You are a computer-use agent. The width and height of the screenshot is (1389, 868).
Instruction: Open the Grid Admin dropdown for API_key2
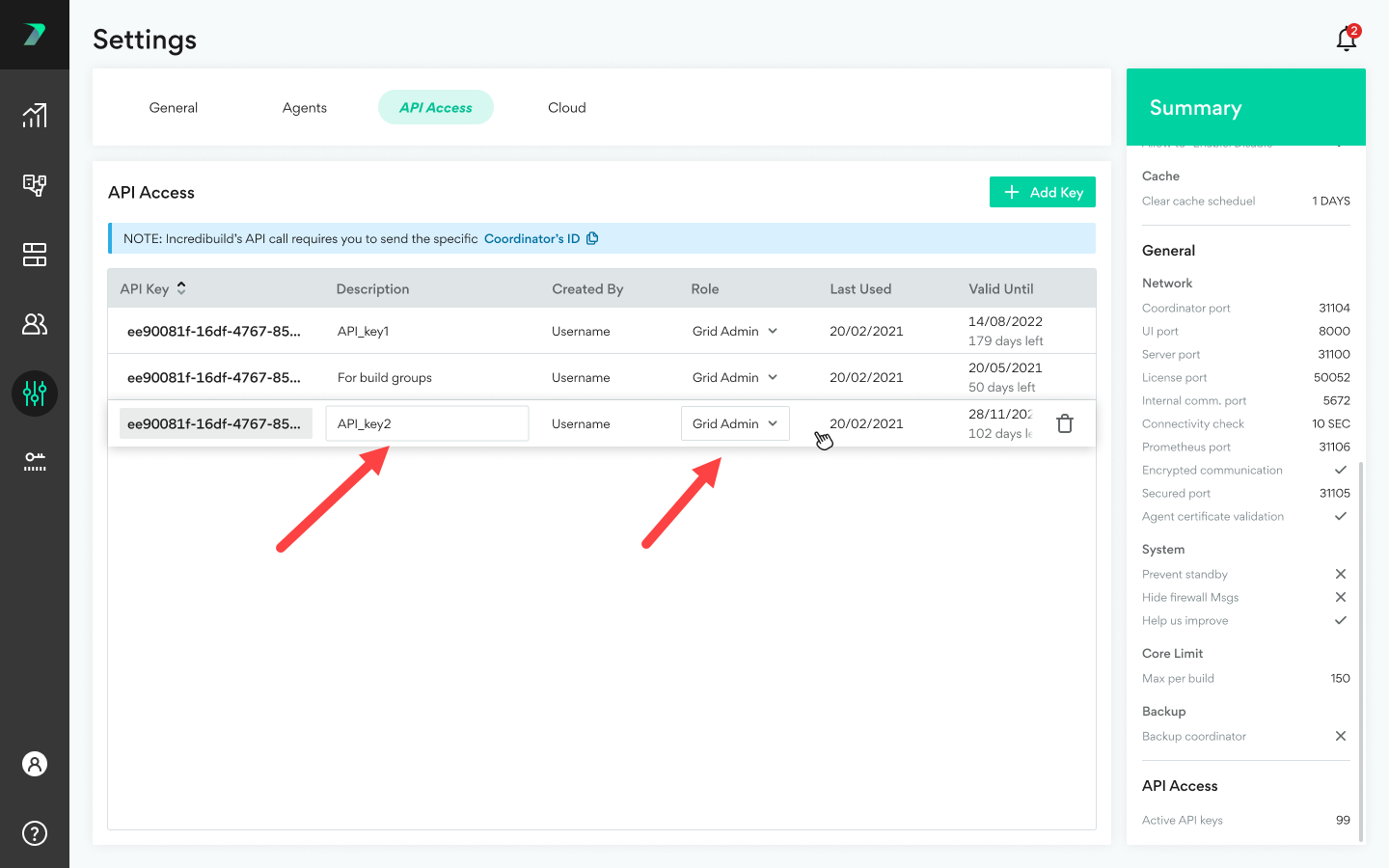click(735, 423)
